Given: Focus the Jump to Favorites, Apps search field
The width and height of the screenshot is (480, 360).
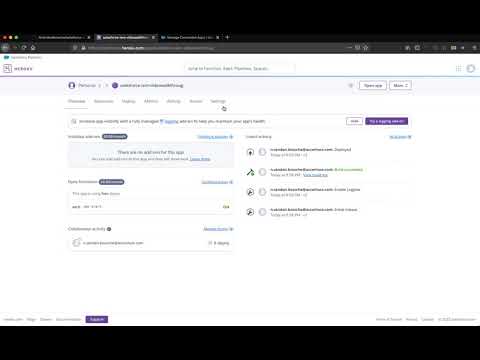Looking at the screenshot, I should pos(239,69).
